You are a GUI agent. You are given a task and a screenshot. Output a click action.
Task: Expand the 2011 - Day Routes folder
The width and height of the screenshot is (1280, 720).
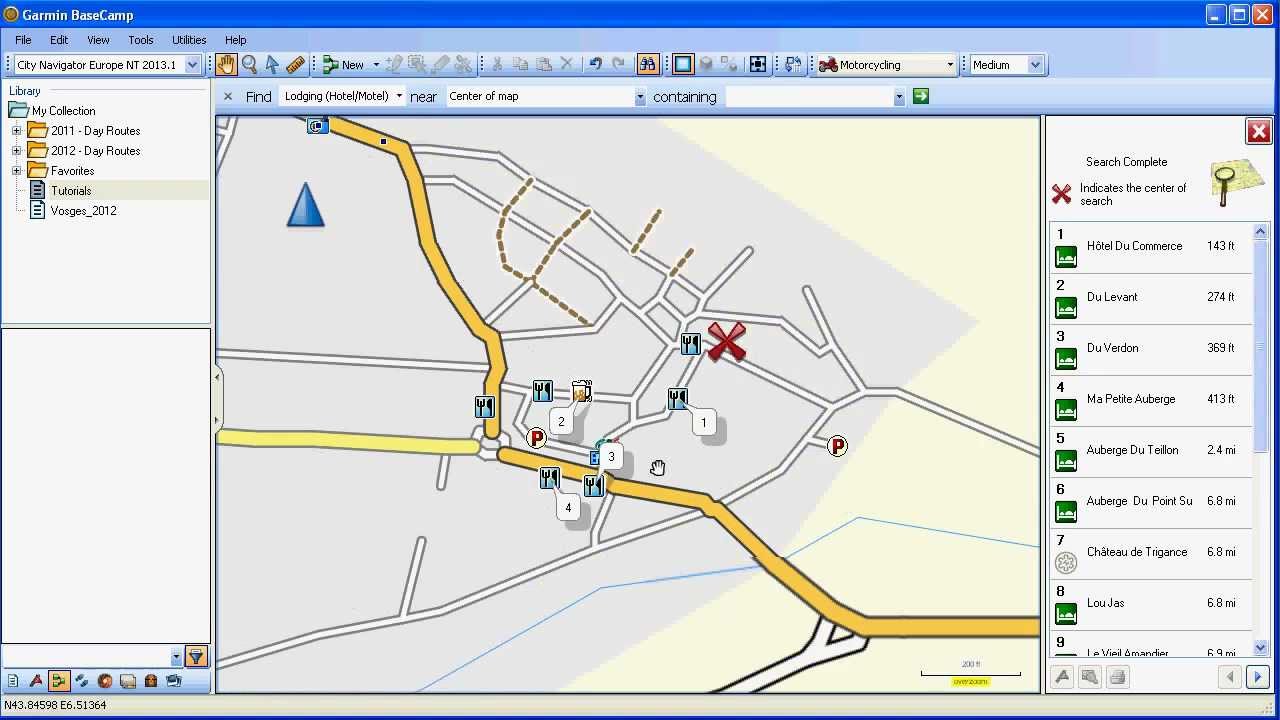16,131
